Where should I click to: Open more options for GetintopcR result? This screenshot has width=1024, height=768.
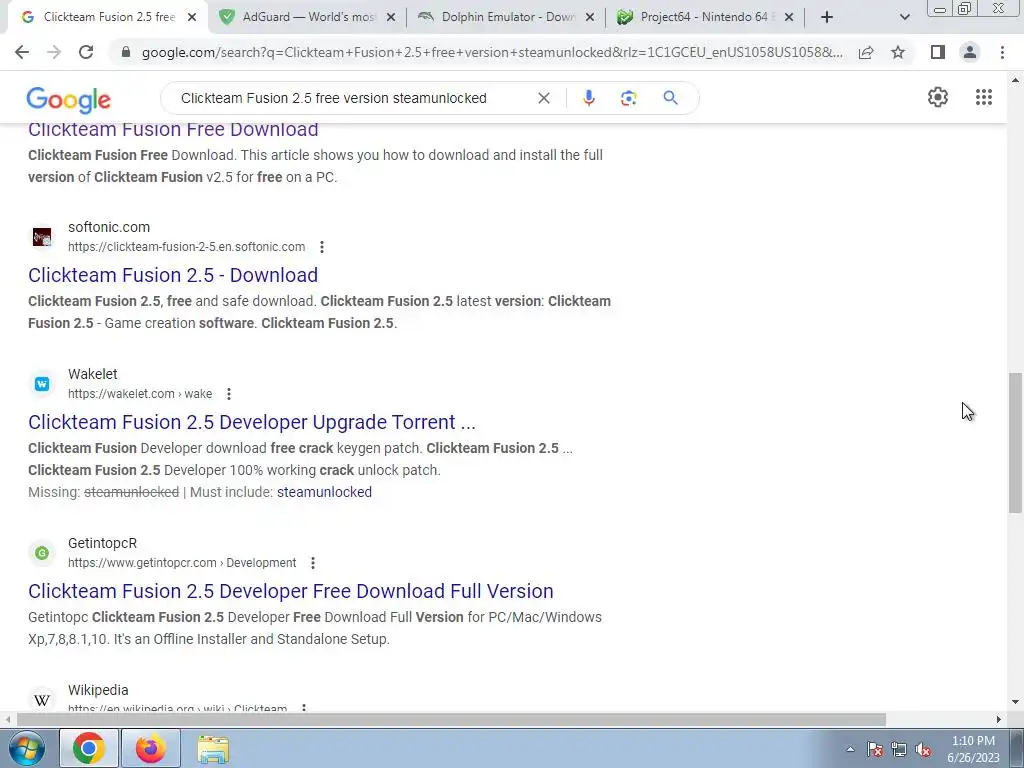[313, 563]
